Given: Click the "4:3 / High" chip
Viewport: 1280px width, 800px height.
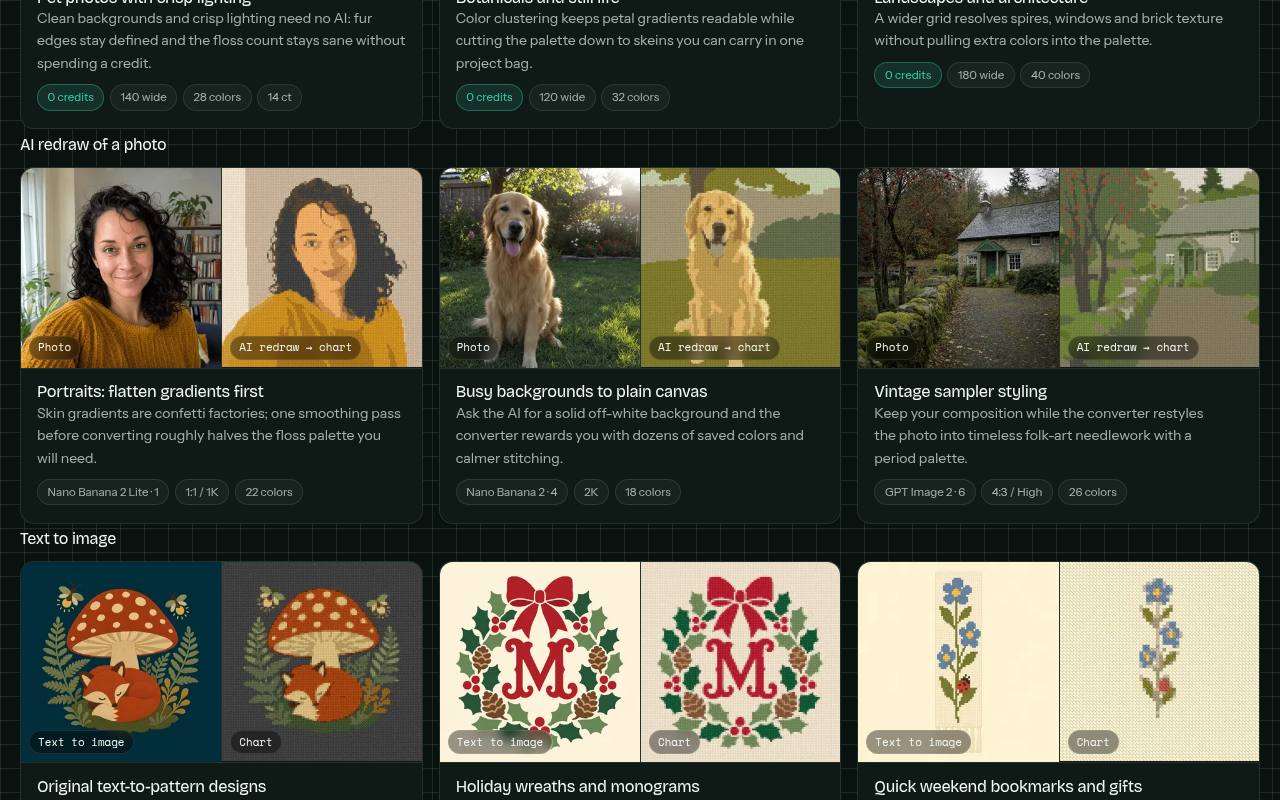Looking at the screenshot, I should click(x=1017, y=492).
